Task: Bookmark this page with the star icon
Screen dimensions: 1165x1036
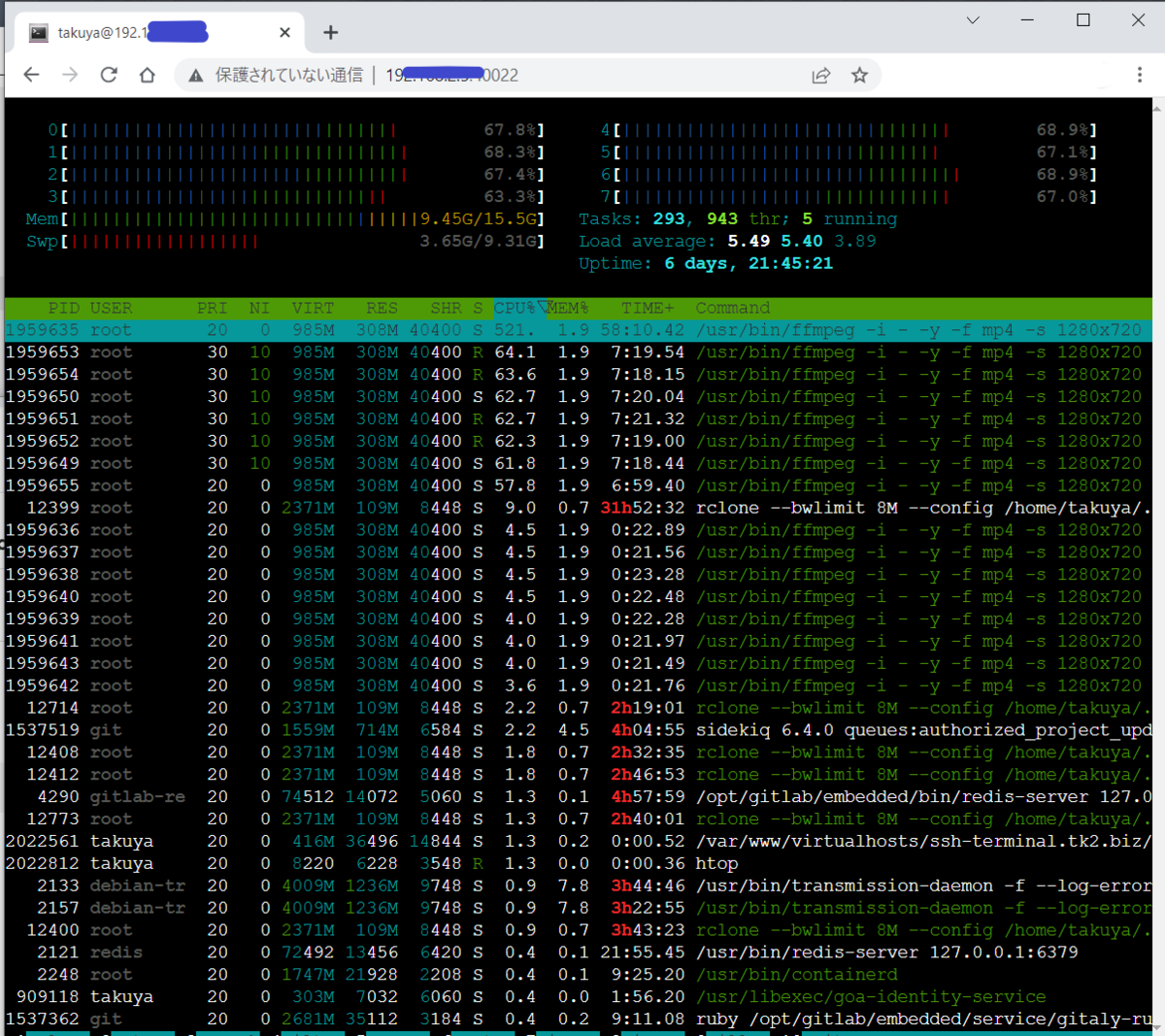Action: (859, 75)
